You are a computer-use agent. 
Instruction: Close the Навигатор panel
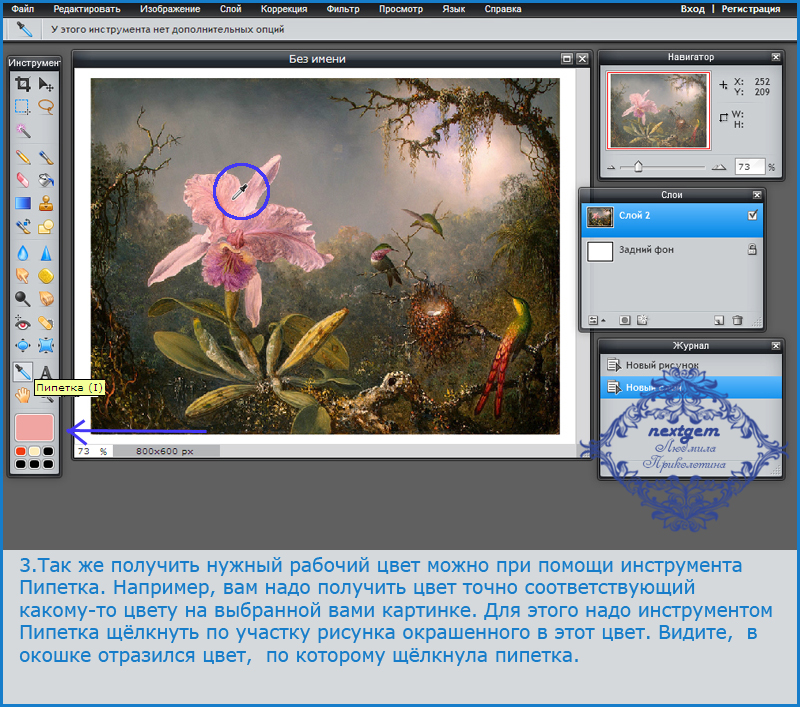click(776, 57)
